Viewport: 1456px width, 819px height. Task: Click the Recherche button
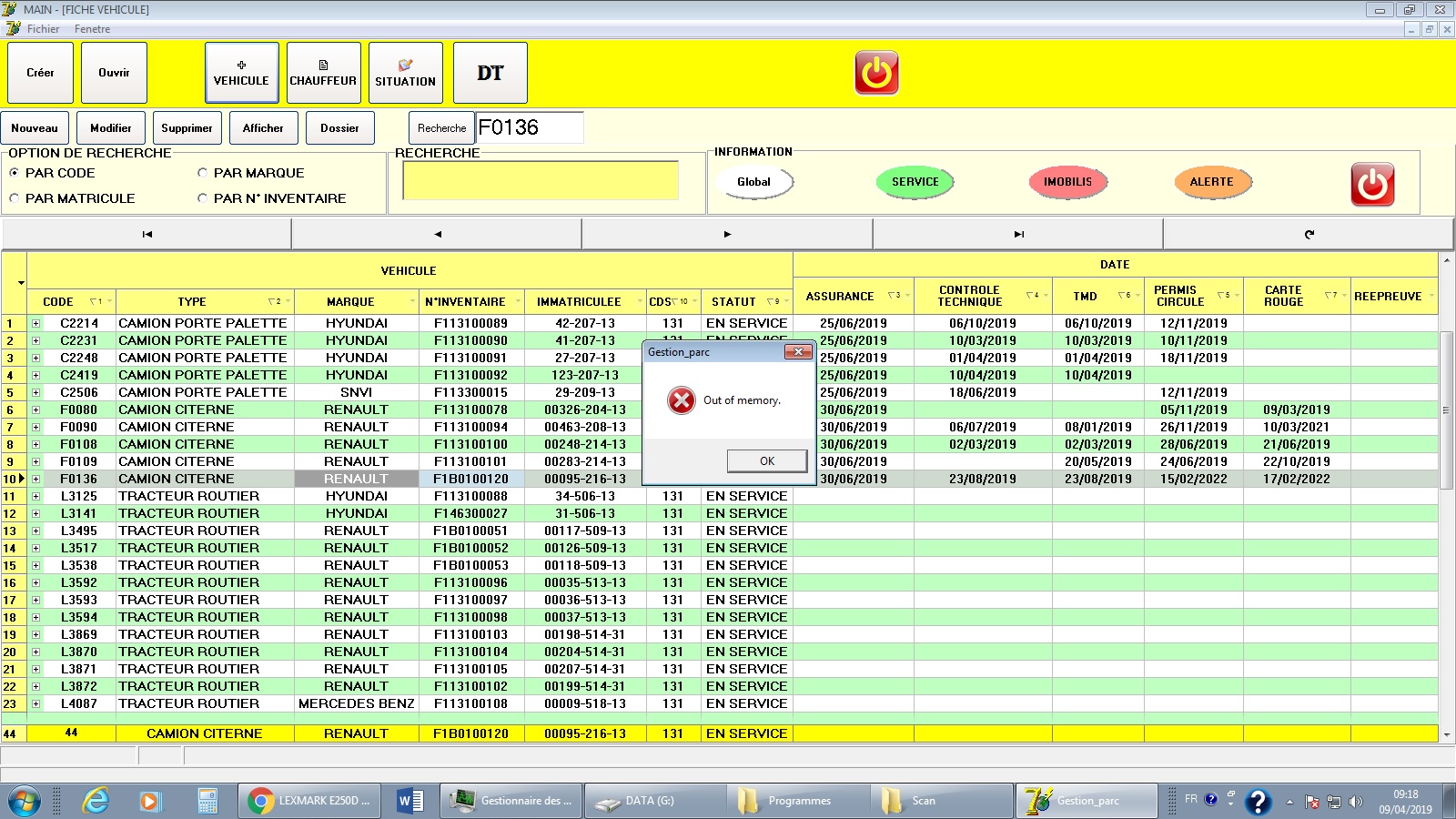click(441, 128)
